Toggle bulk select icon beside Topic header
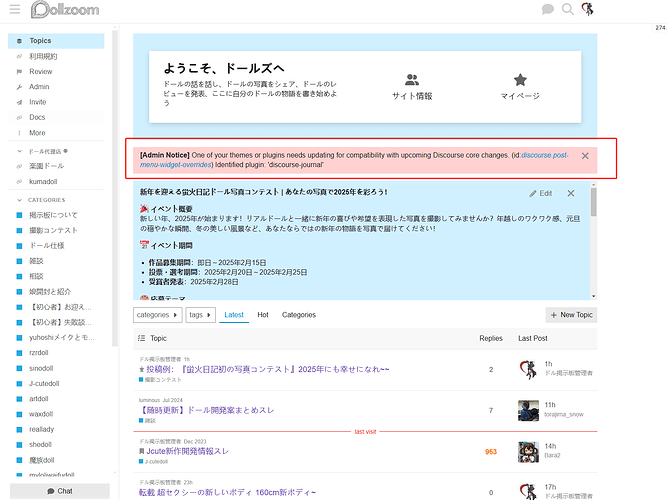 point(141,338)
